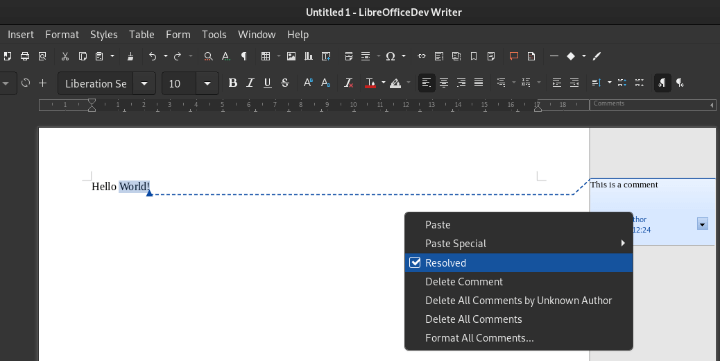720x361 pixels.
Task: Open the Insert menu
Action: coord(21,34)
